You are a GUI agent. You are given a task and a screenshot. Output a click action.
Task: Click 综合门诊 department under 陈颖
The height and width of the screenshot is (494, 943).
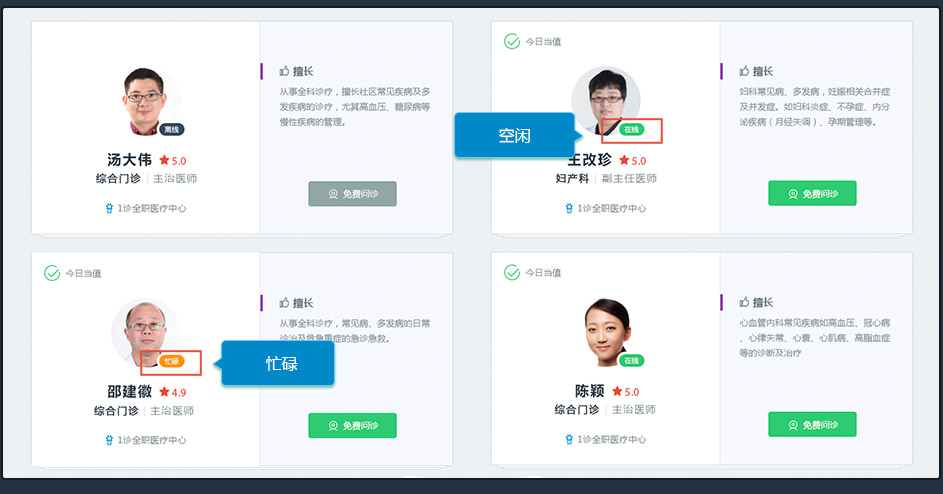point(577,410)
